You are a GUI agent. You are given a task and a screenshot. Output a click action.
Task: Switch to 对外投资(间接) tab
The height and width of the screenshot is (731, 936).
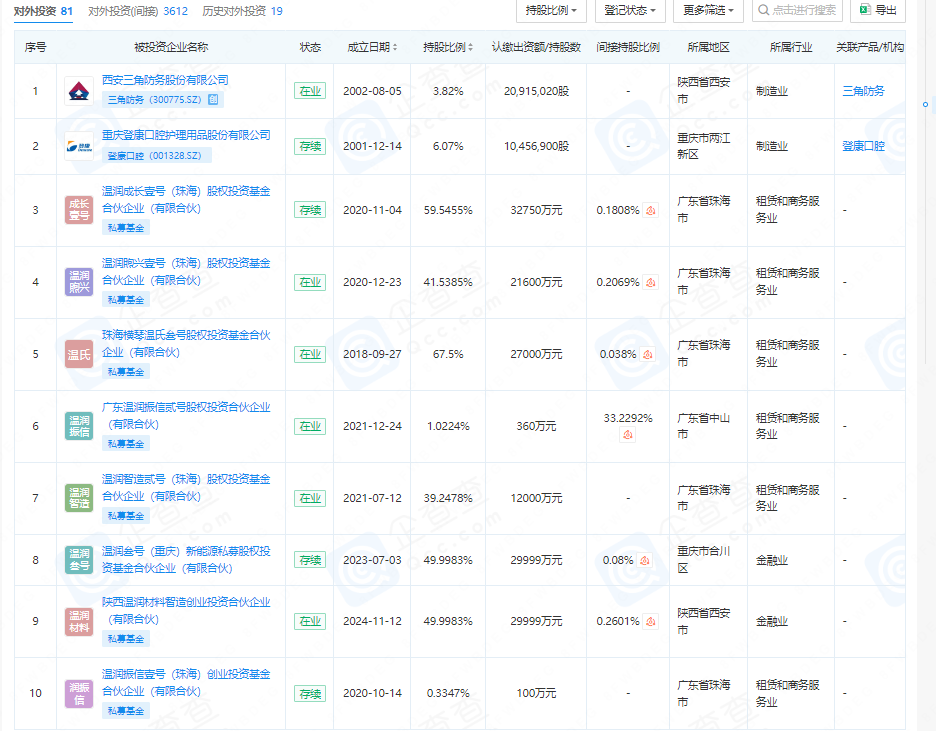pyautogui.click(x=125, y=11)
